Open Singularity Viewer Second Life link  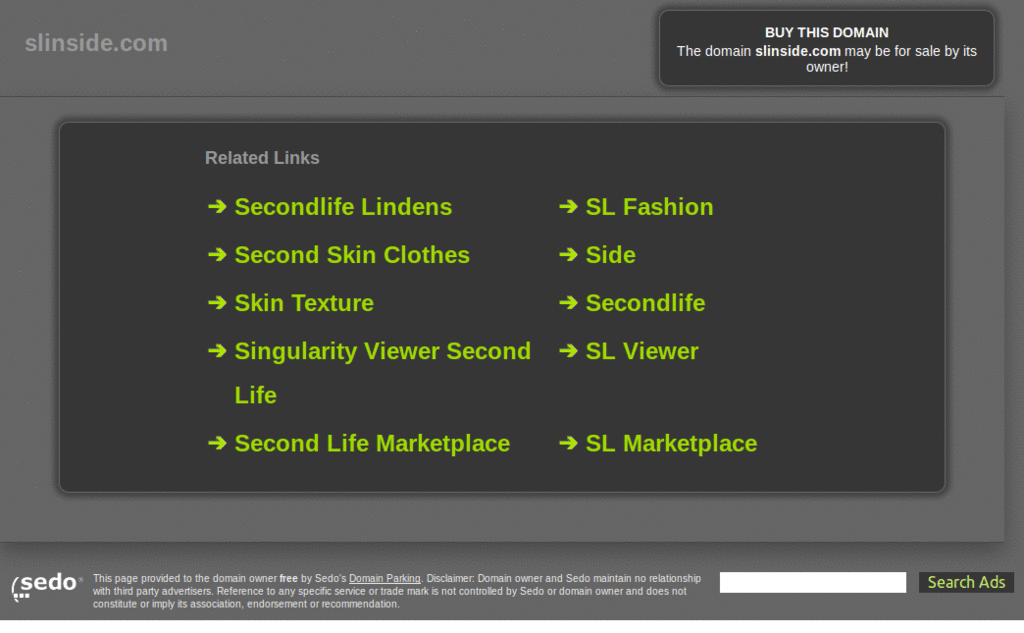click(x=382, y=373)
